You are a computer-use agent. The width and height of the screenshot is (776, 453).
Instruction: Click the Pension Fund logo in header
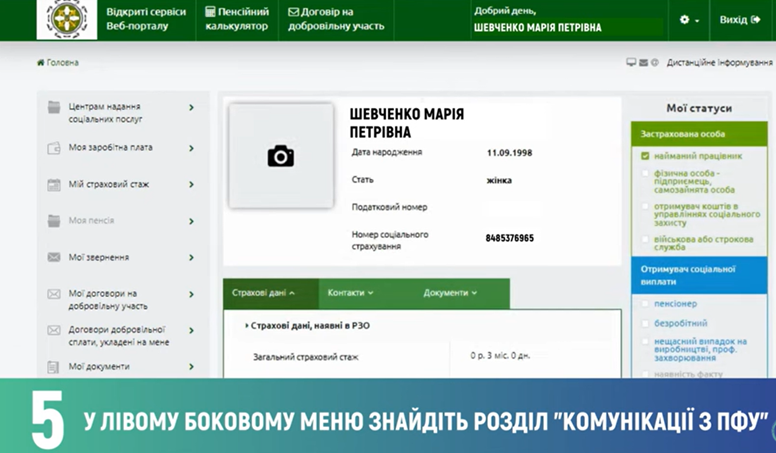click(x=66, y=20)
